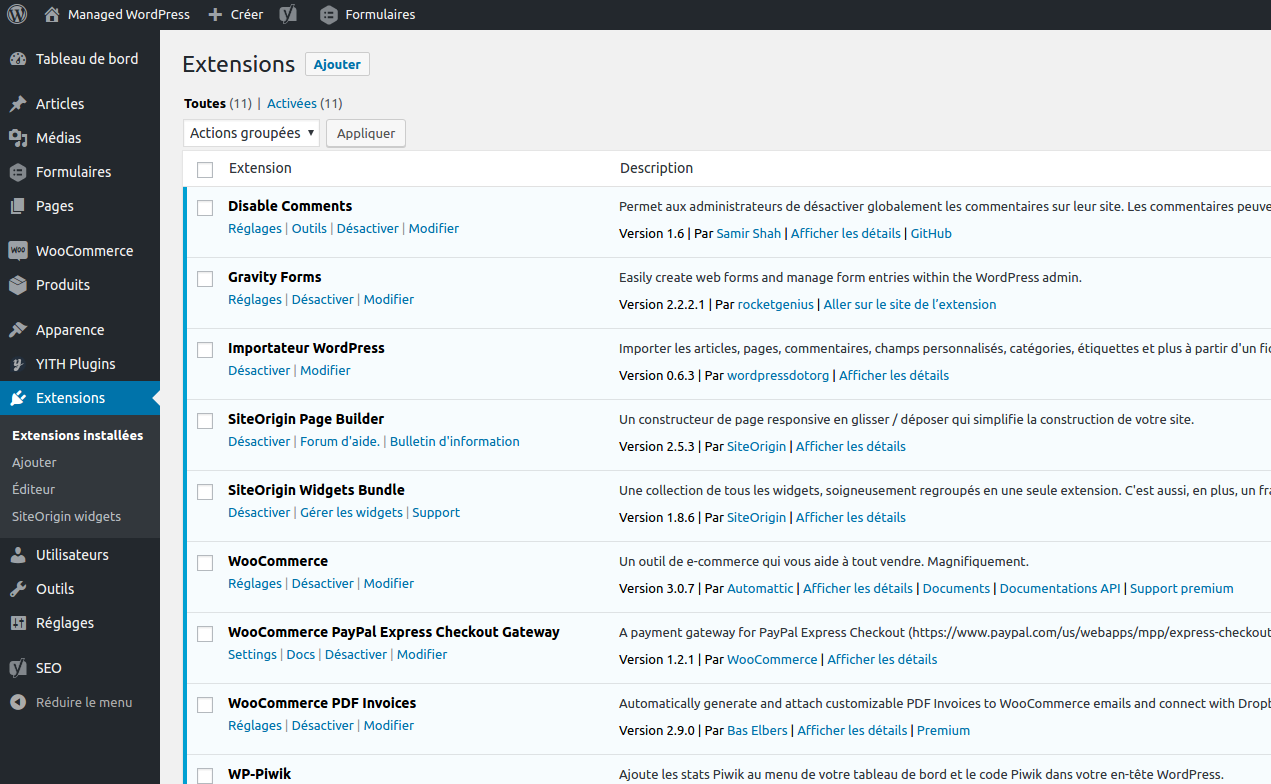The width and height of the screenshot is (1271, 784).
Task: Open author link Samir Shah
Action: (749, 234)
